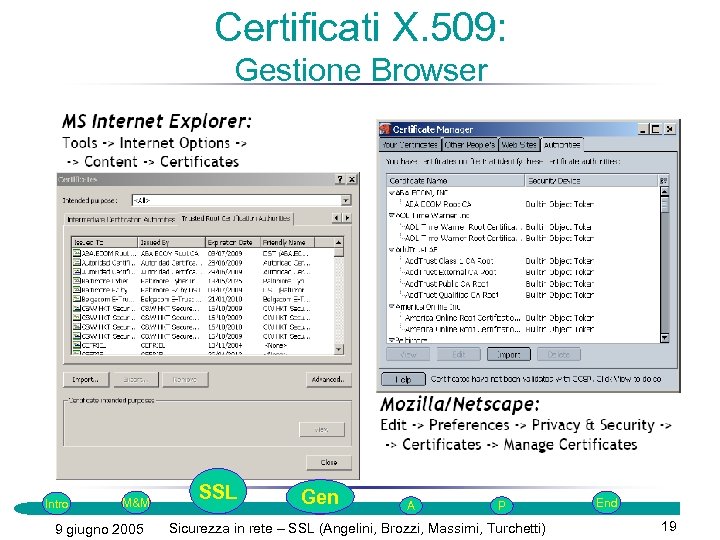Viewport: 720px width, 540px height.
Task: Jump to the End slide marker
Action: 606,503
